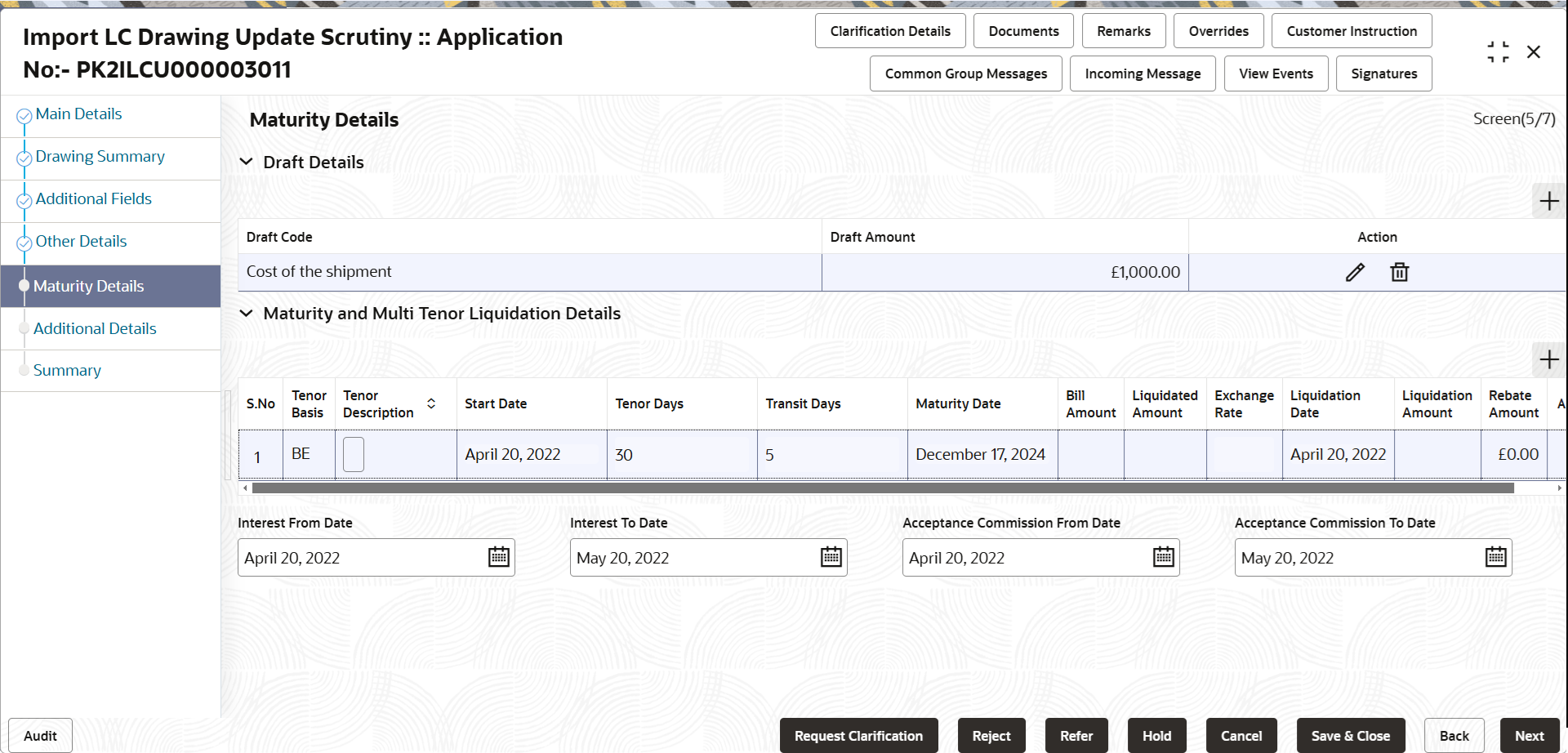
Task: Open calendar for Interest From Date
Action: 499,557
